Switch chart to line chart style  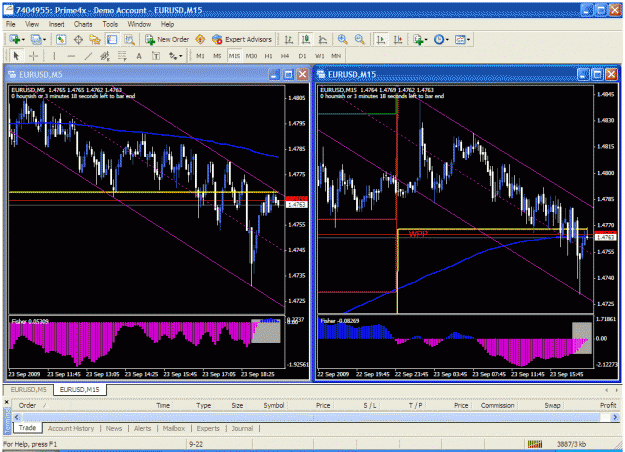click(x=323, y=39)
